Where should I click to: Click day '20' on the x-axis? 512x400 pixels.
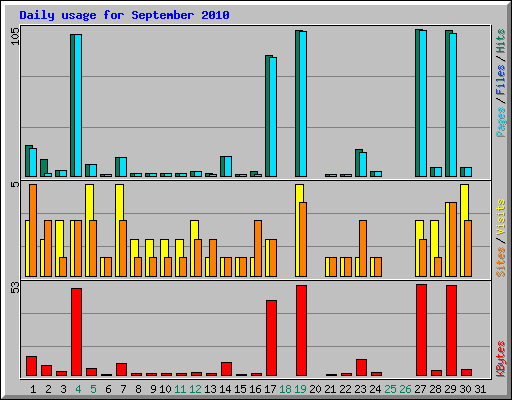[x=315, y=389]
